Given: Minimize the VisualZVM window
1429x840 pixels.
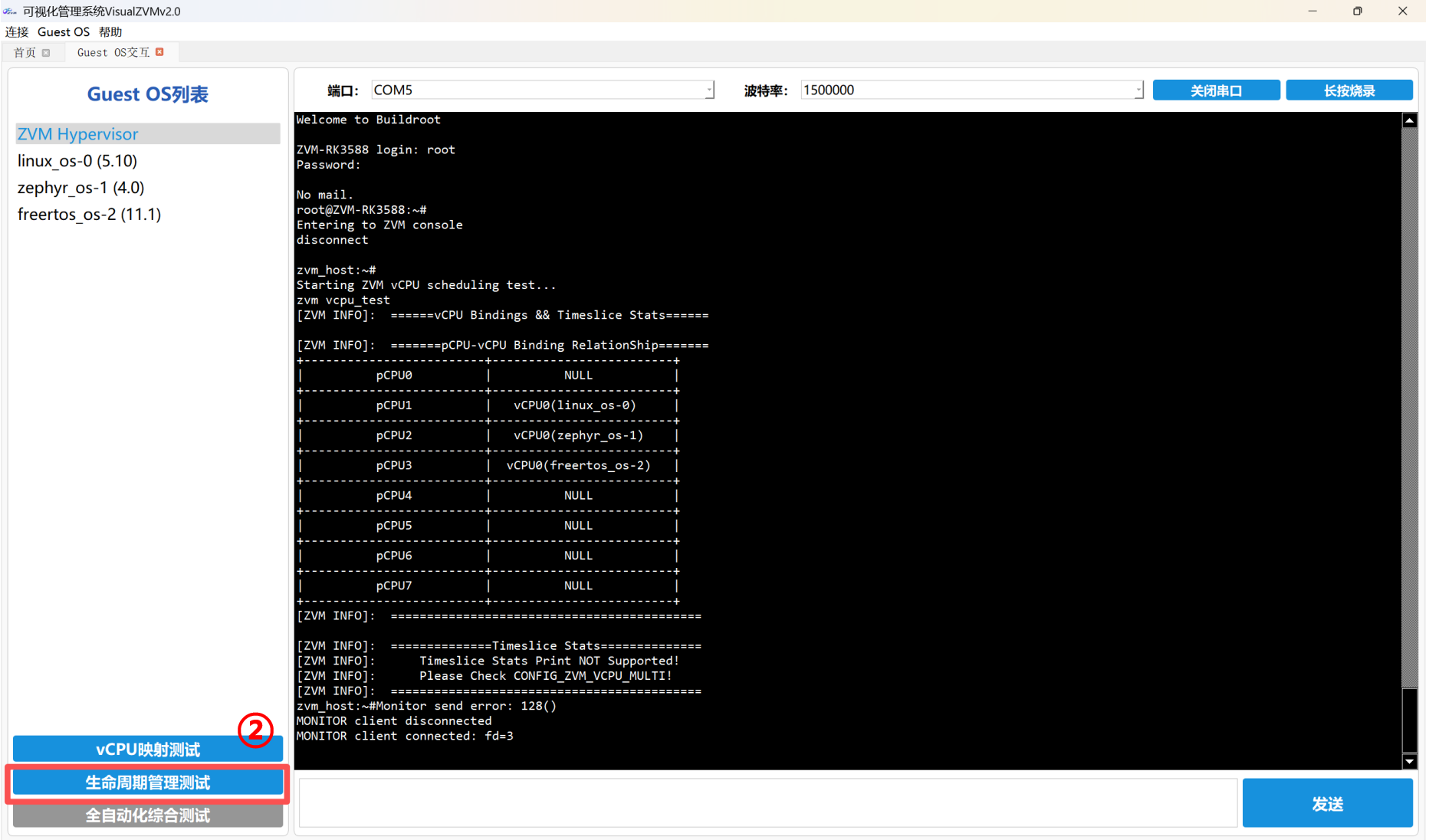Looking at the screenshot, I should (x=1312, y=11).
